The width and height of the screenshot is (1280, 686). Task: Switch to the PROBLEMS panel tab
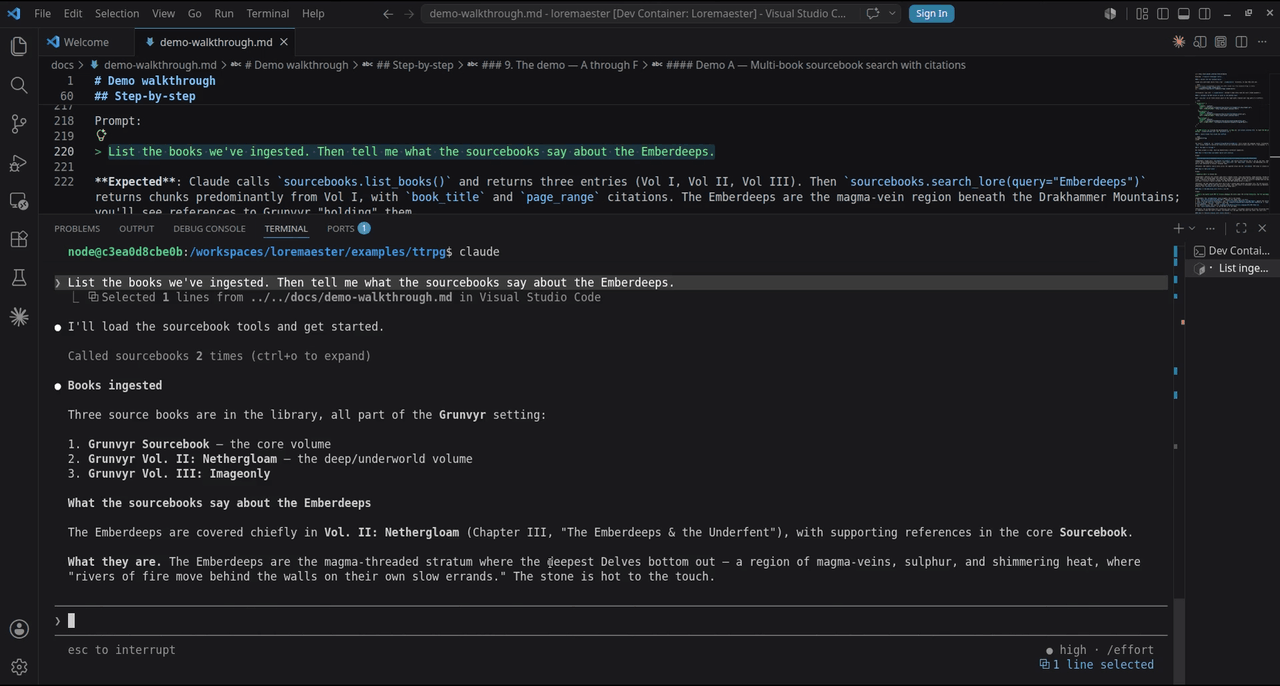(77, 228)
